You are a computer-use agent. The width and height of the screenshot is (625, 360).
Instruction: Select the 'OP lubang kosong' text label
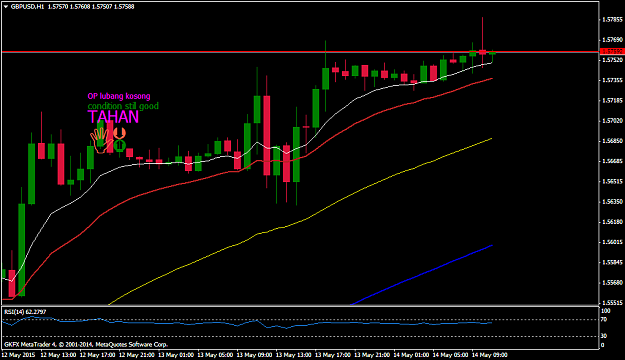pyautogui.click(x=119, y=96)
